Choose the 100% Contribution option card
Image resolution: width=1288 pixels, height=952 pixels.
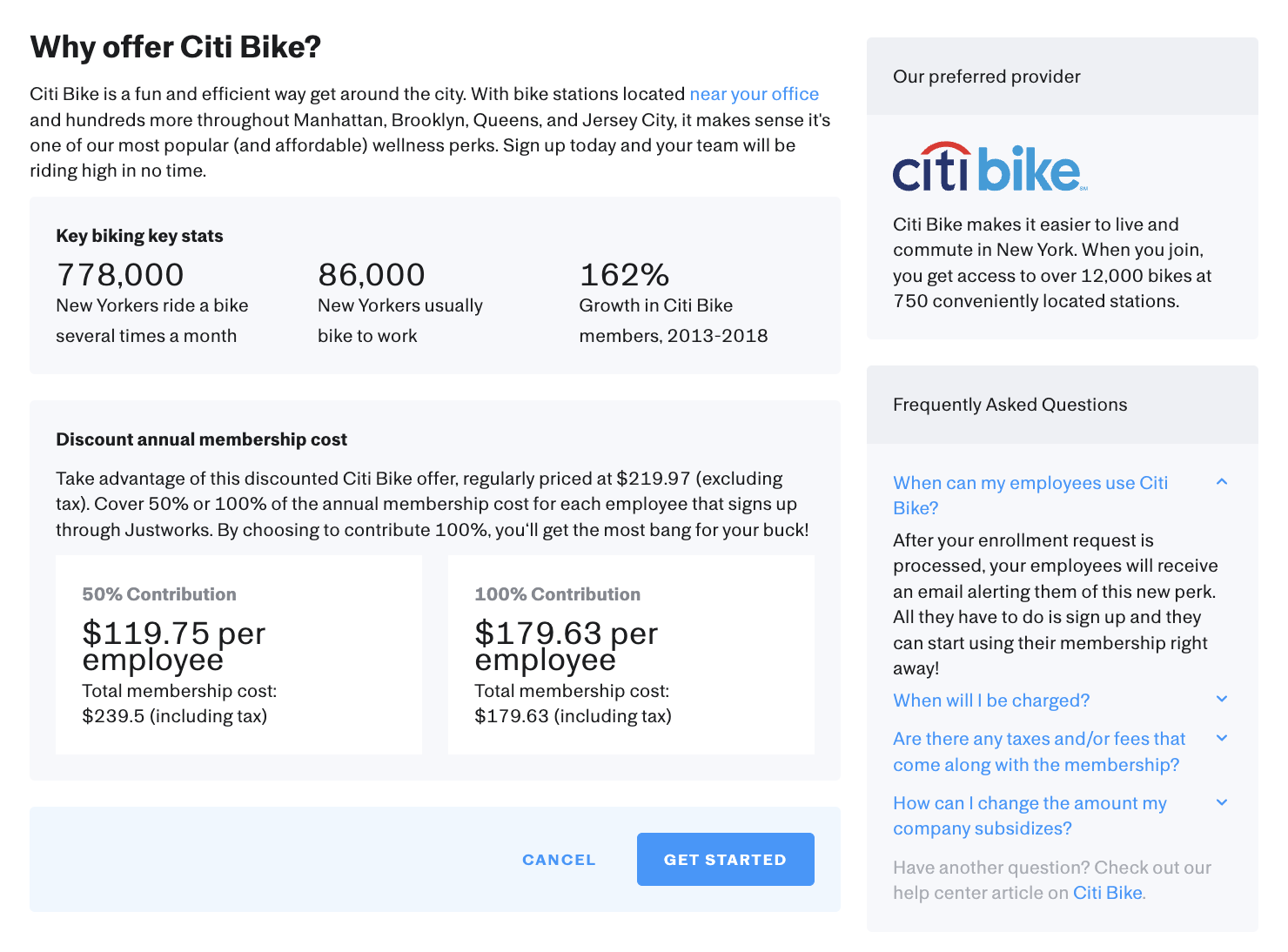click(x=631, y=654)
